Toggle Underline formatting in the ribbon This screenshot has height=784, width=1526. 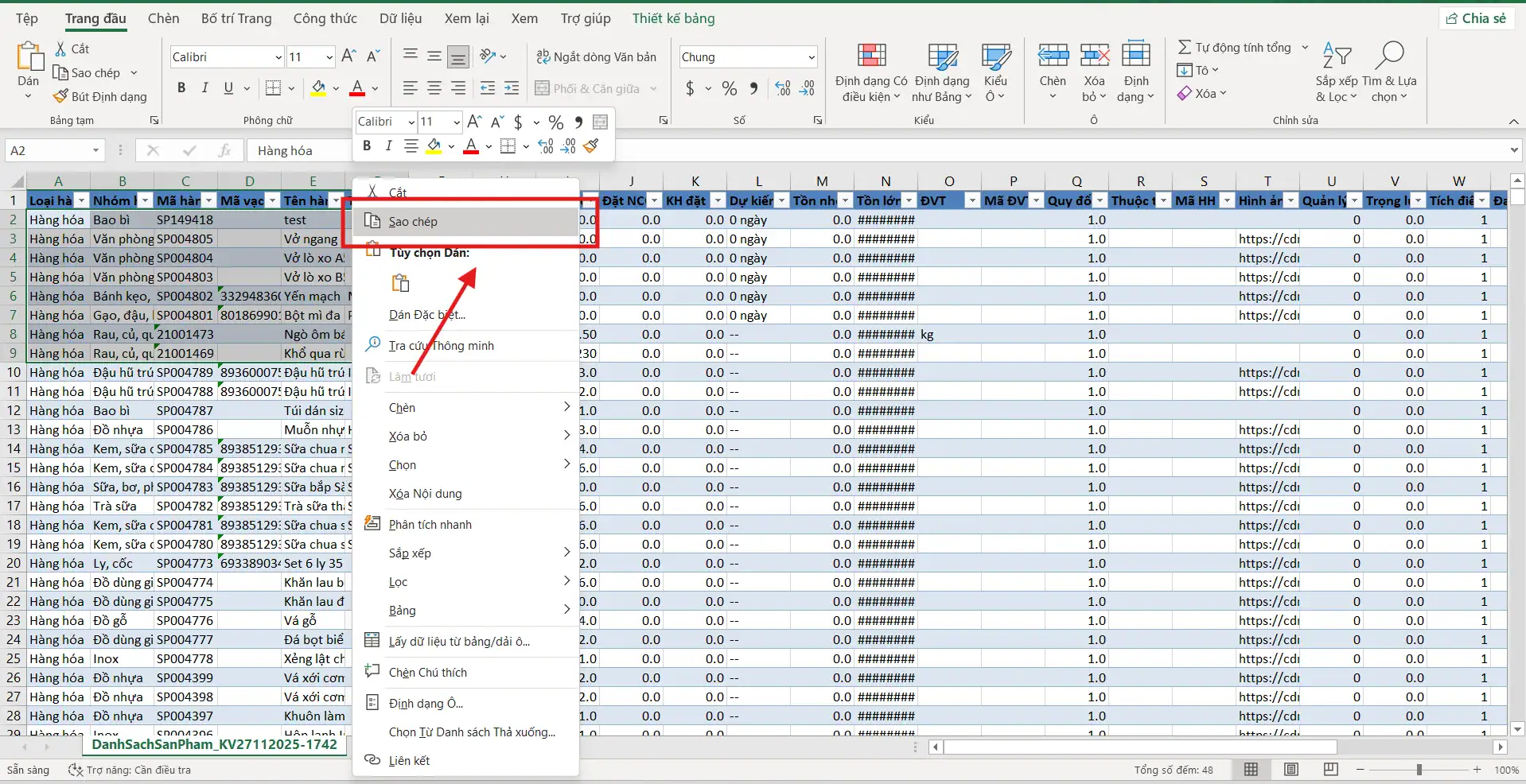(x=228, y=87)
